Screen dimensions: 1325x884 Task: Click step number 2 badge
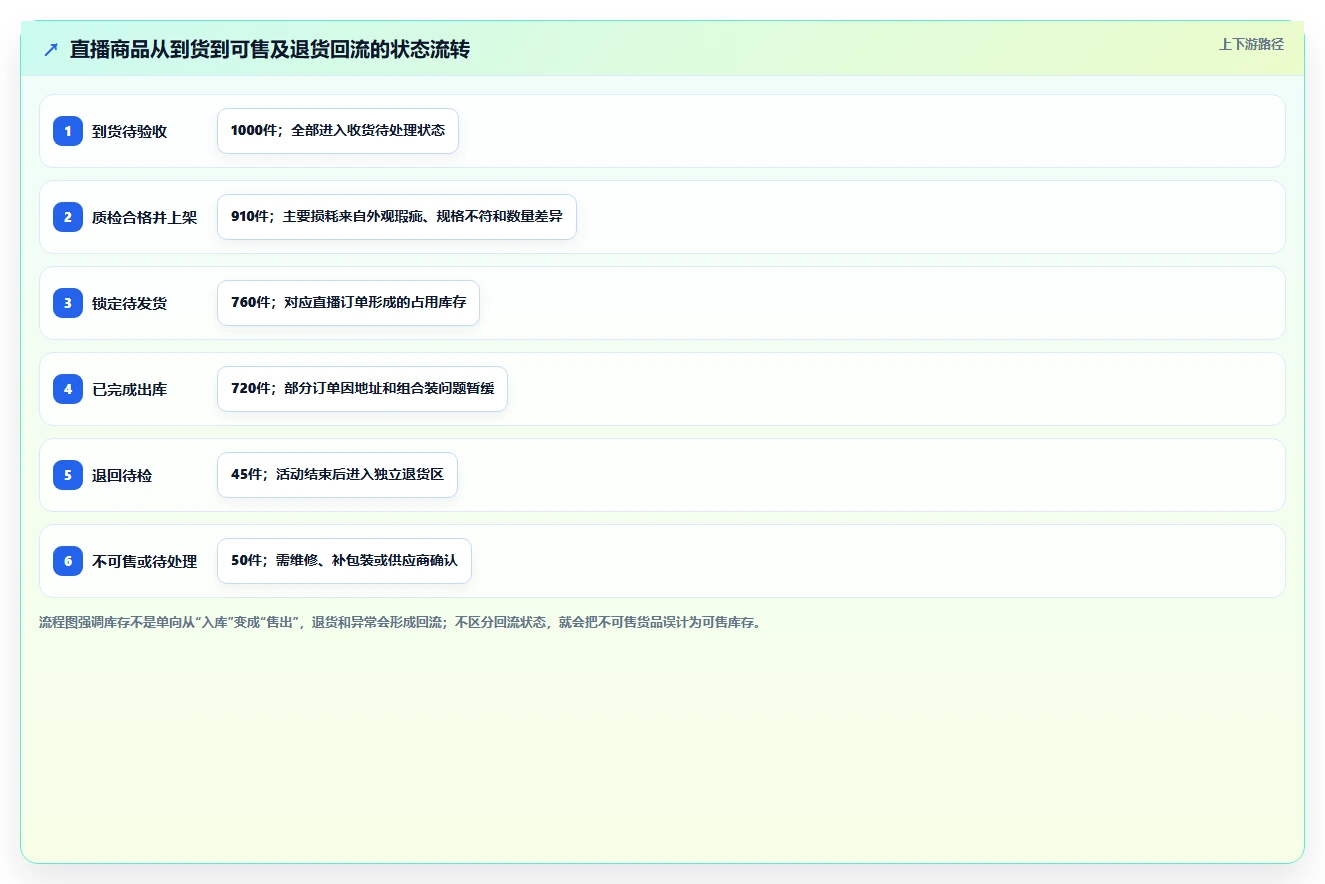tap(68, 217)
